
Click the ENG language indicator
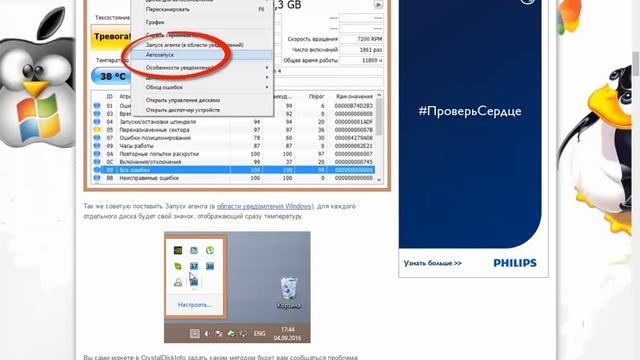click(260, 334)
